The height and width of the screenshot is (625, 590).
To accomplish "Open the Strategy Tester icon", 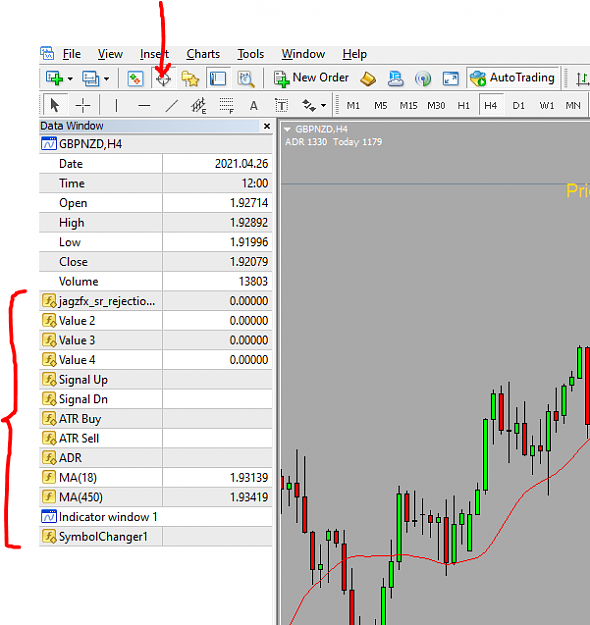I will [x=246, y=79].
